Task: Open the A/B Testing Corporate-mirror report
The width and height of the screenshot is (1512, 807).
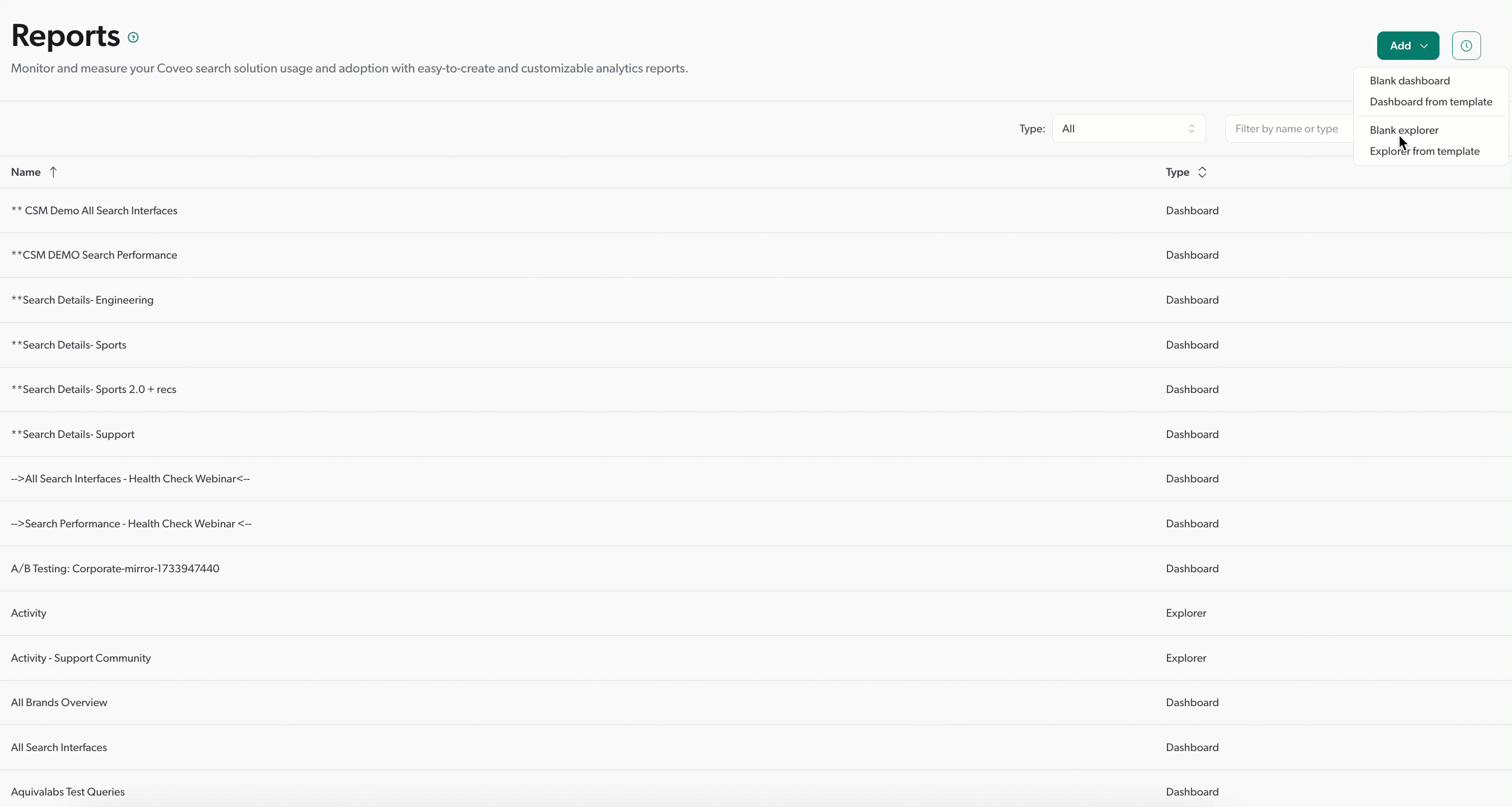Action: click(114, 568)
